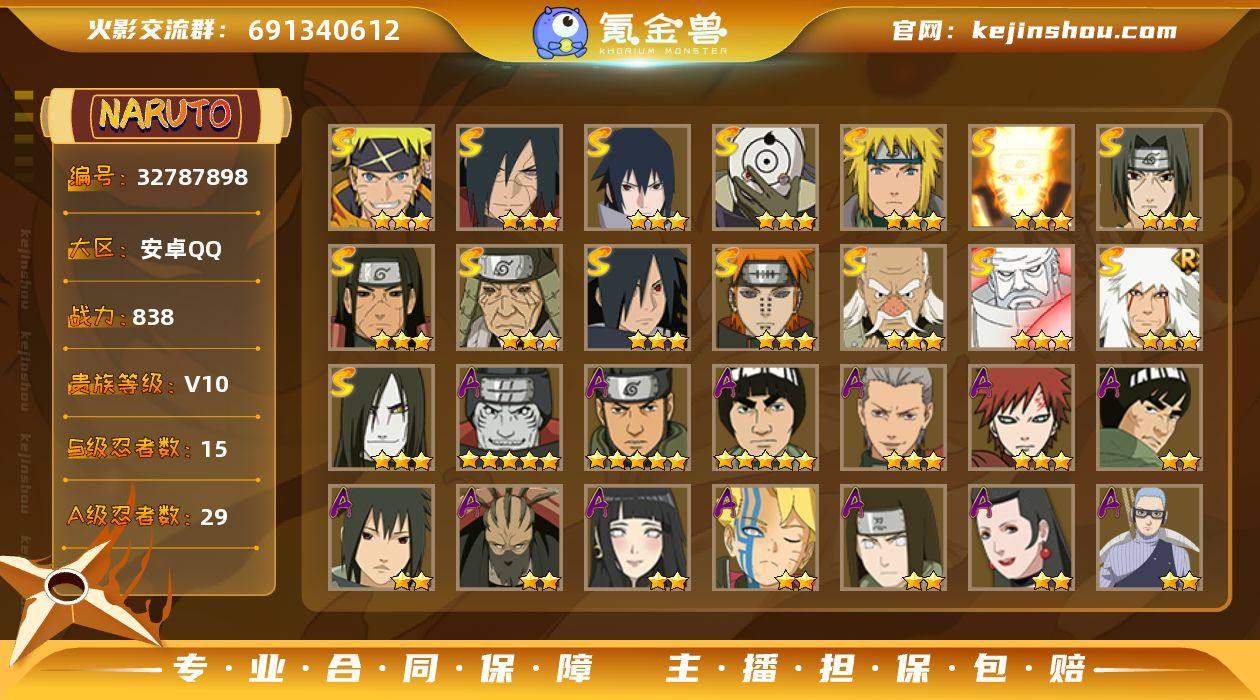Viewport: 1260px width, 700px height.
Task: Click the blue Krorium Monster mascot logo
Action: pyautogui.click(x=559, y=33)
